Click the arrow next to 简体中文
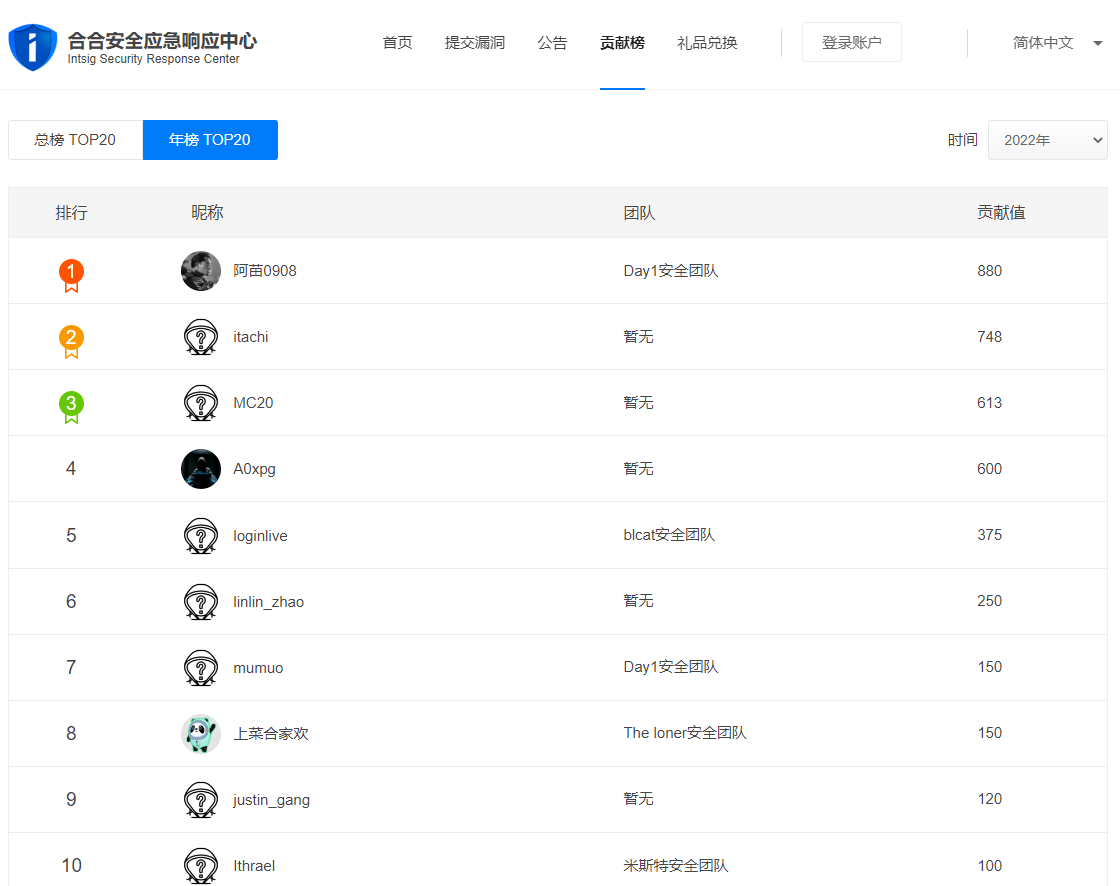Screen dimensions: 1120x886 click(1098, 44)
